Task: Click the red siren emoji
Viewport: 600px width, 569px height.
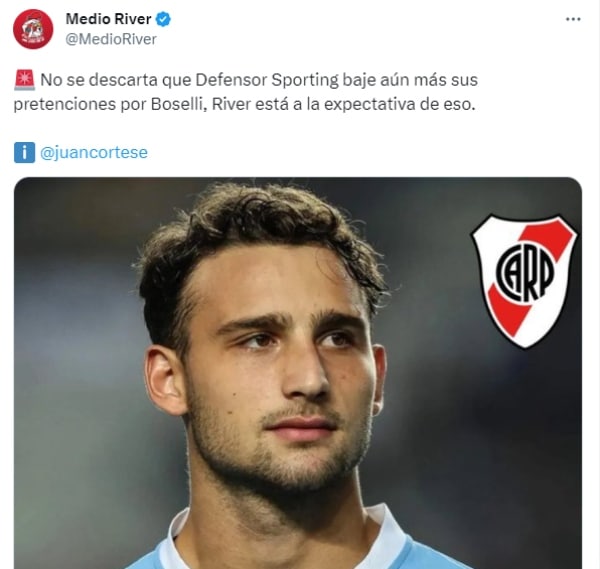Action: 24,80
